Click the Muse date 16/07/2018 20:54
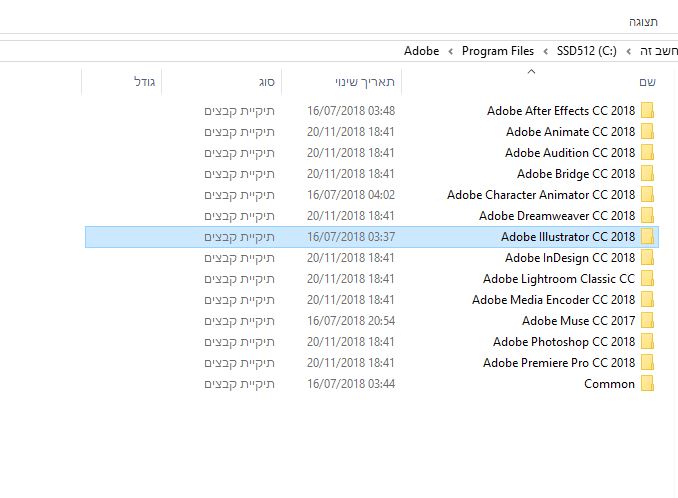 tap(351, 321)
